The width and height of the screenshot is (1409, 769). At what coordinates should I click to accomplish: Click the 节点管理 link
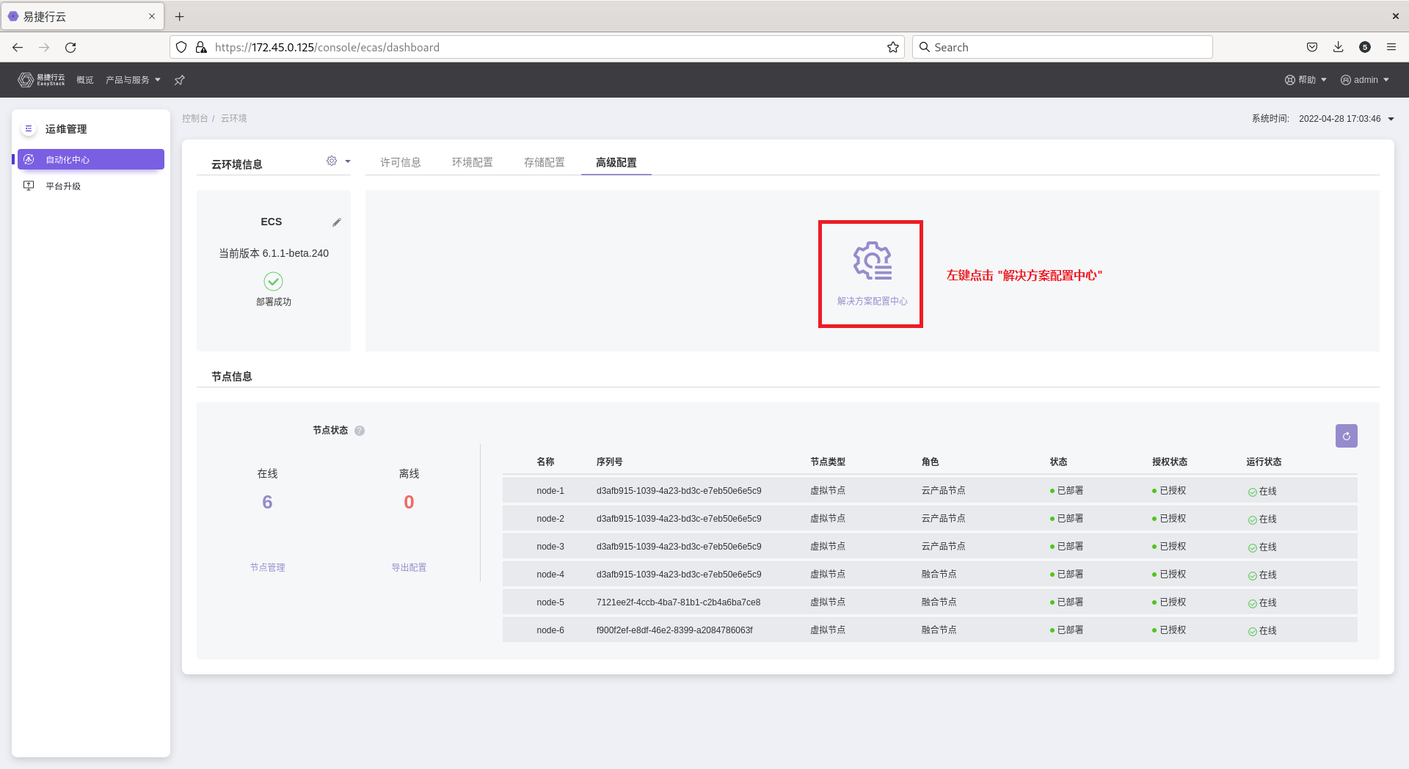[x=267, y=567]
